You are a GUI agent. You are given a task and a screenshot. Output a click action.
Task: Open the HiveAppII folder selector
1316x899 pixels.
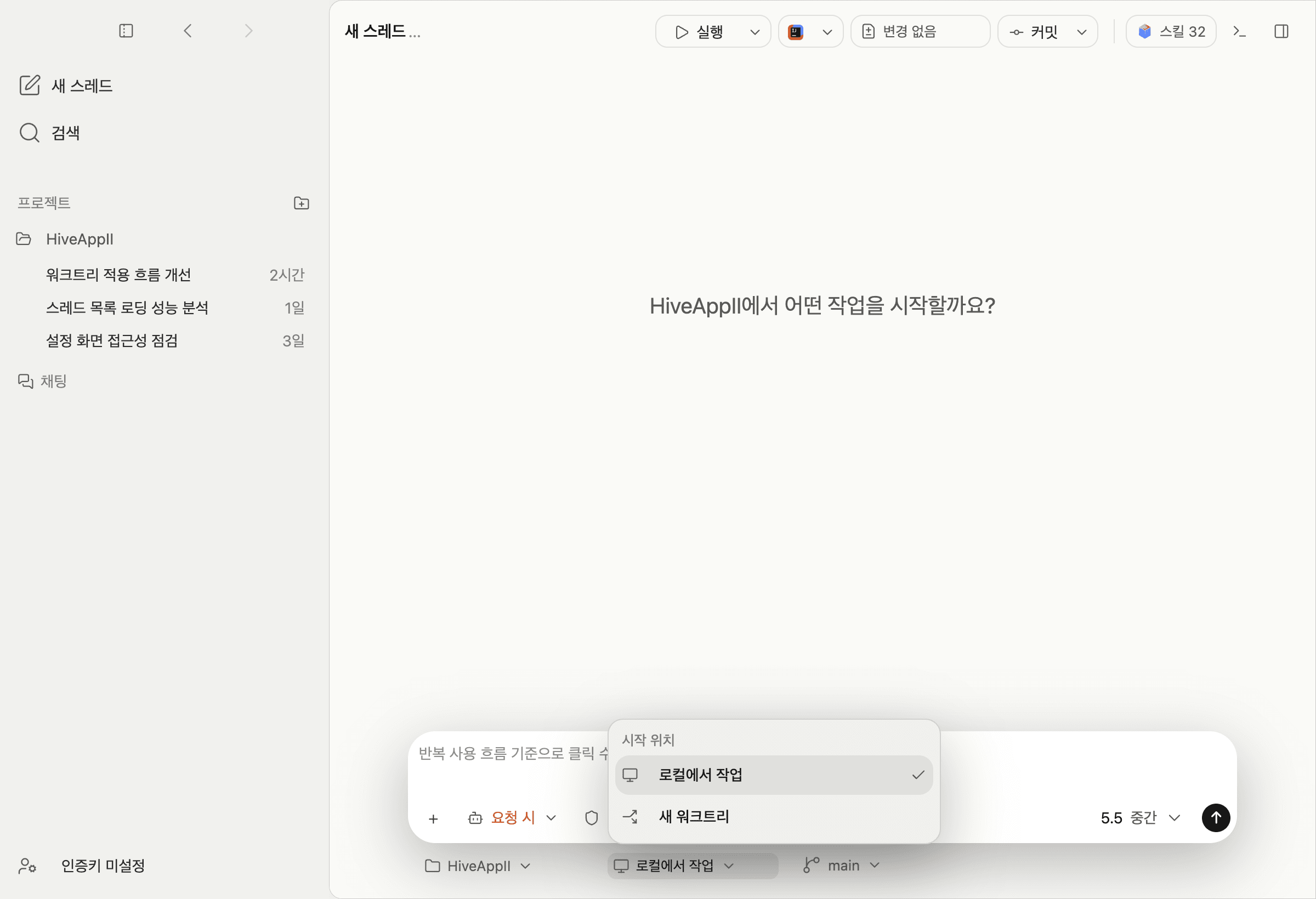[478, 866]
